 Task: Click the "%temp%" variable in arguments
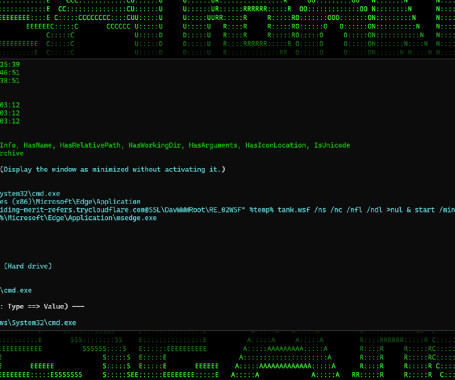pos(261,210)
